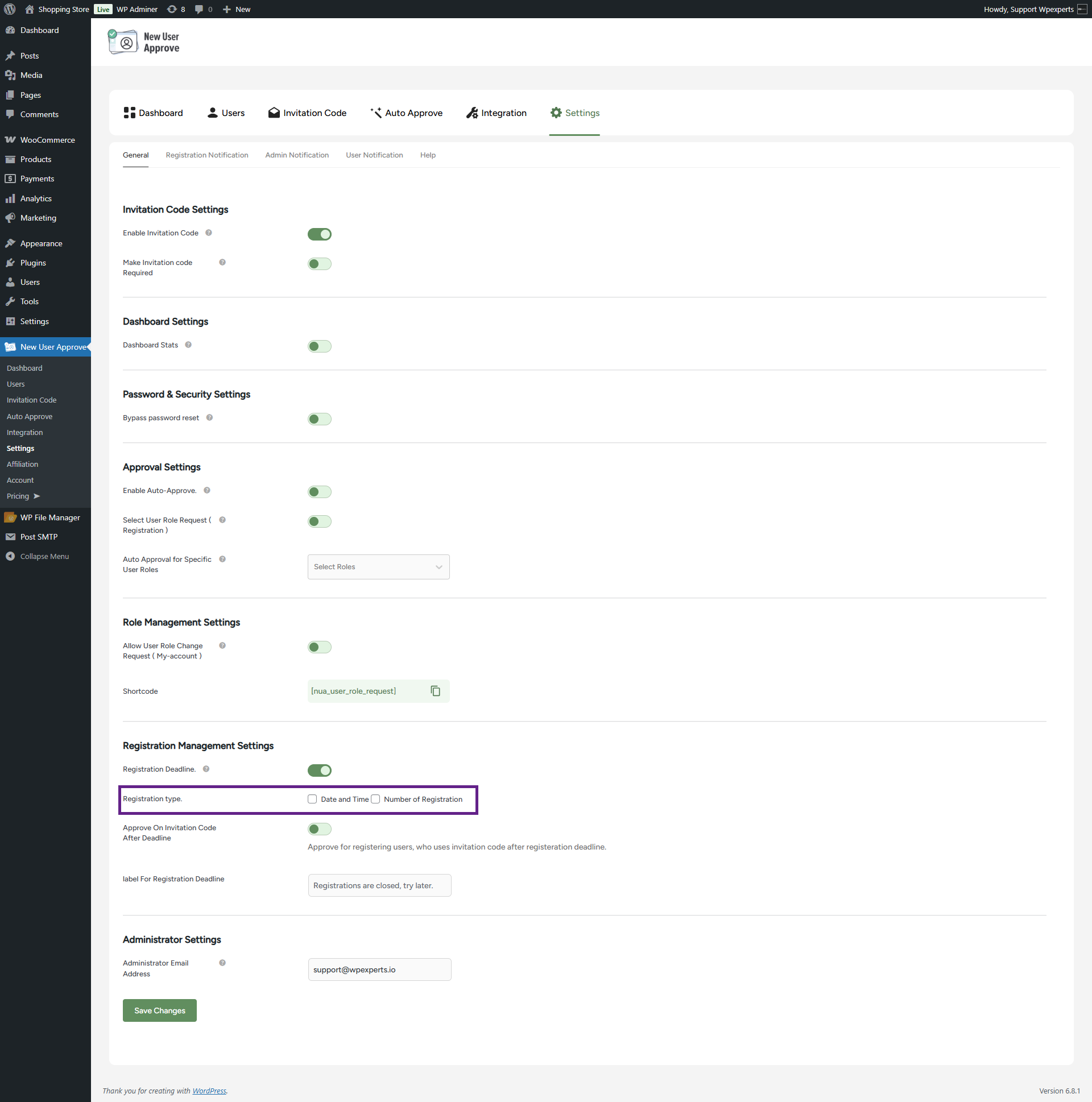The width and height of the screenshot is (1092, 1102).
Task: Check the Date and Time checkbox
Action: click(x=312, y=799)
